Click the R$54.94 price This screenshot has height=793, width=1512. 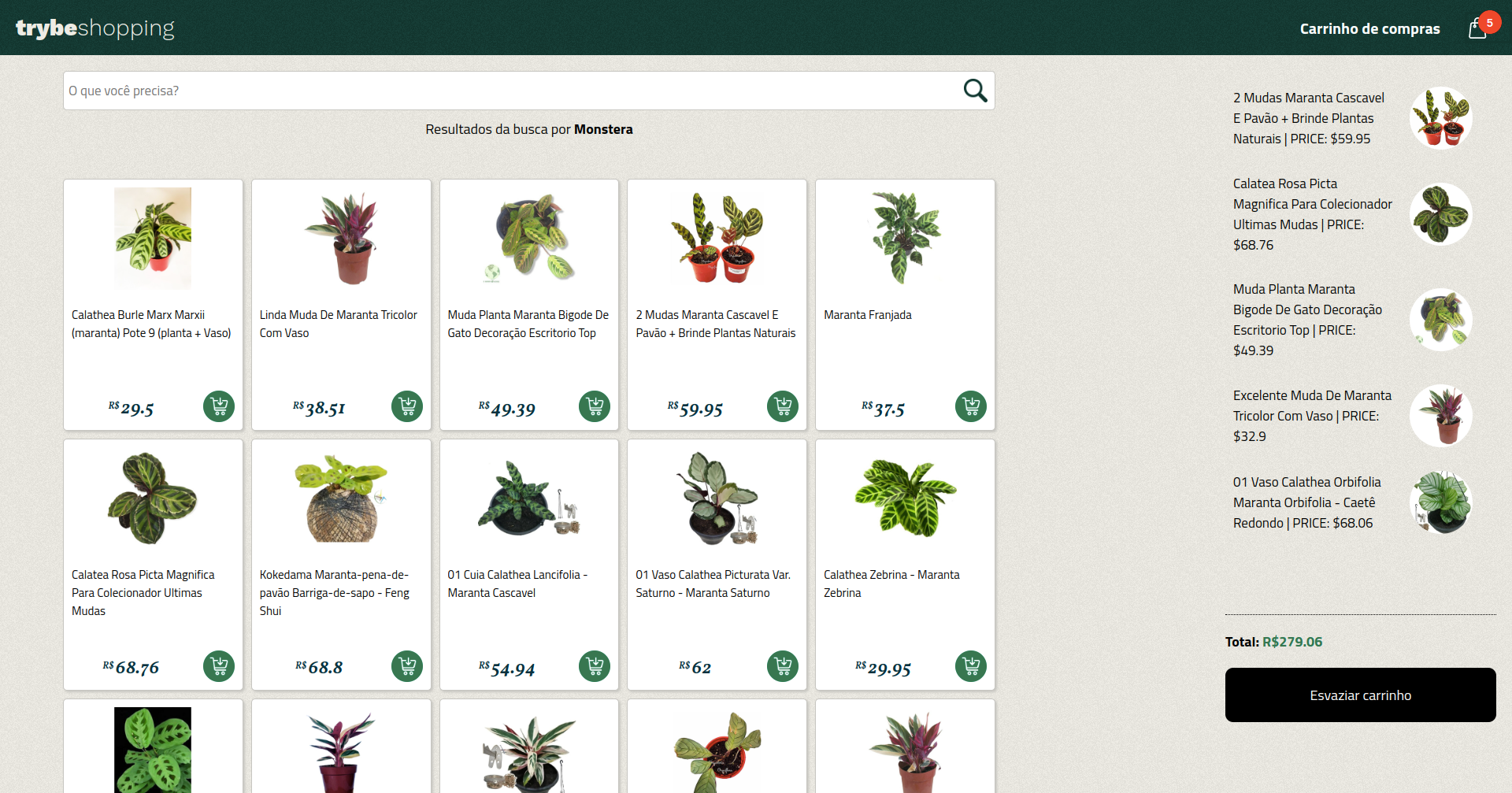506,669
